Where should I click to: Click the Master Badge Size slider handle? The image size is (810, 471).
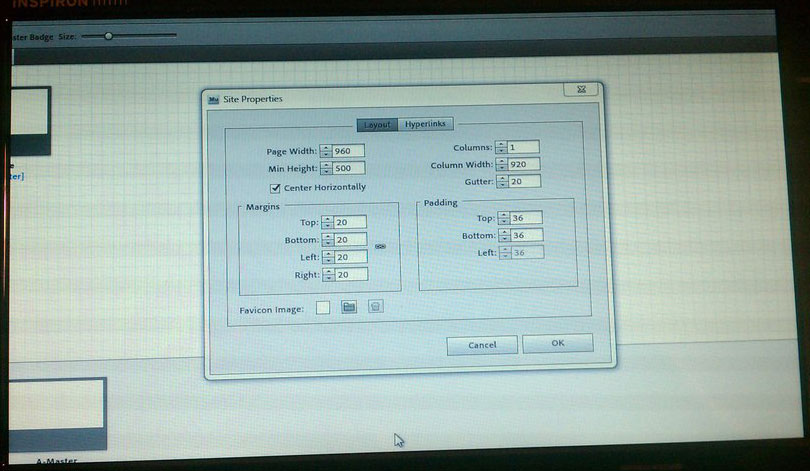click(x=108, y=36)
